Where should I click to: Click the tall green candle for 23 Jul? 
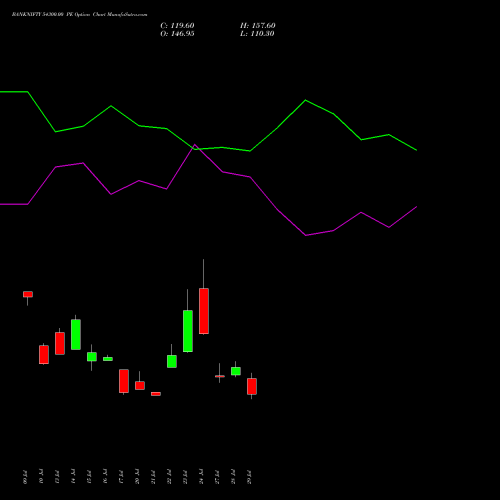[x=188, y=331]
